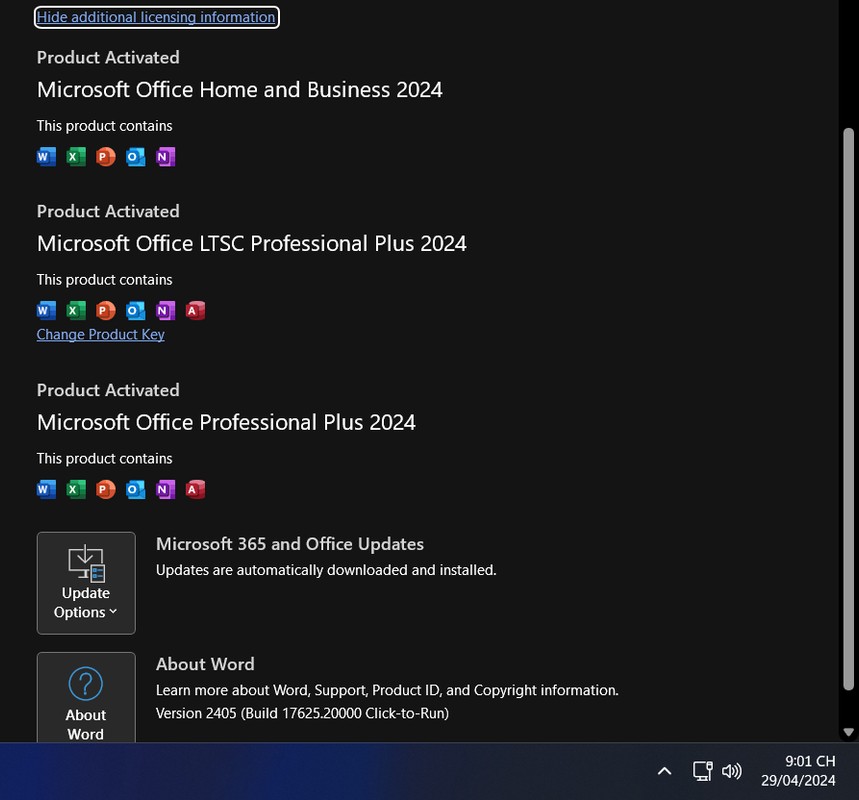Open the Change Product Key link
The width and height of the screenshot is (859, 800).
tap(100, 334)
